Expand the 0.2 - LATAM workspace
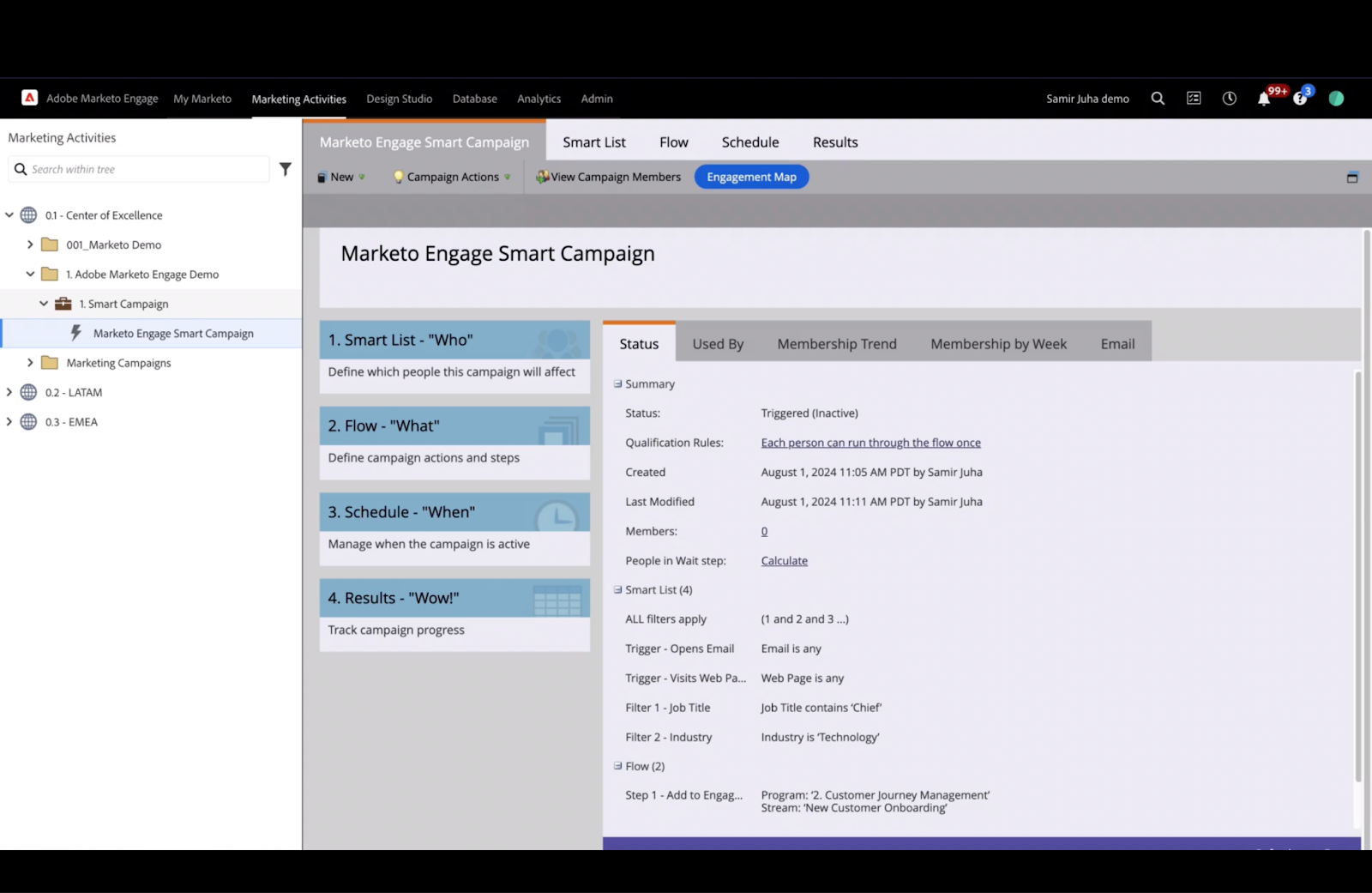This screenshot has width=1372, height=893. click(x=9, y=392)
